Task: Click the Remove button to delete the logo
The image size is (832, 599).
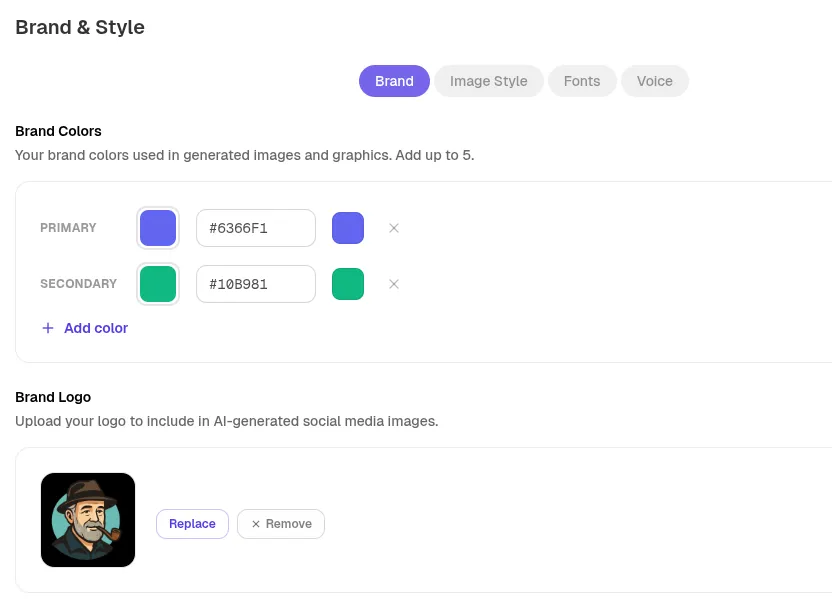Action: coord(281,523)
